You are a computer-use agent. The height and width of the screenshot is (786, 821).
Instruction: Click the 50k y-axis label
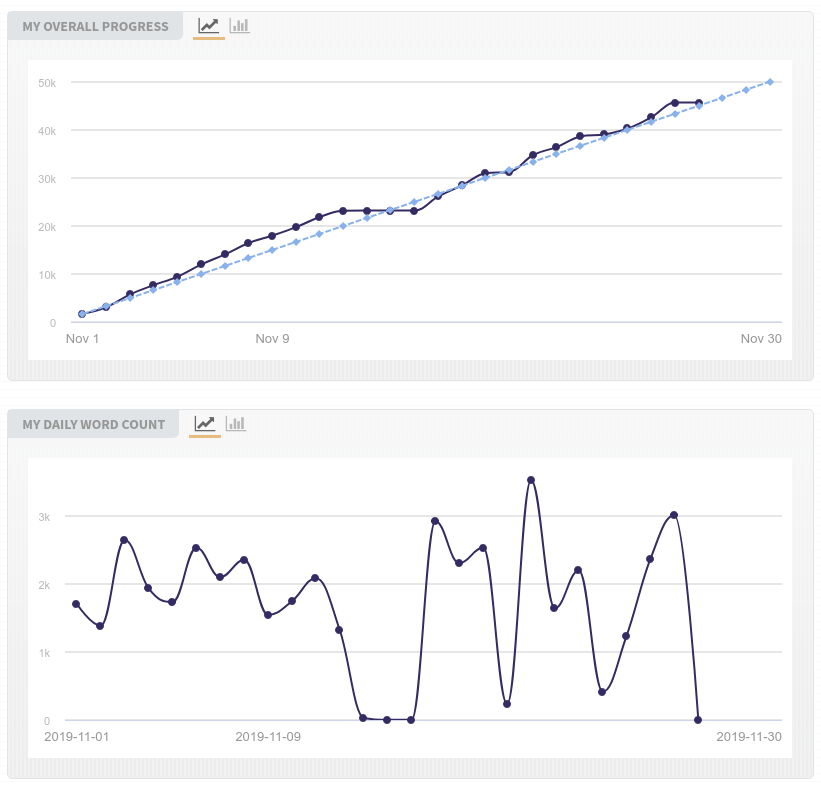pos(47,82)
